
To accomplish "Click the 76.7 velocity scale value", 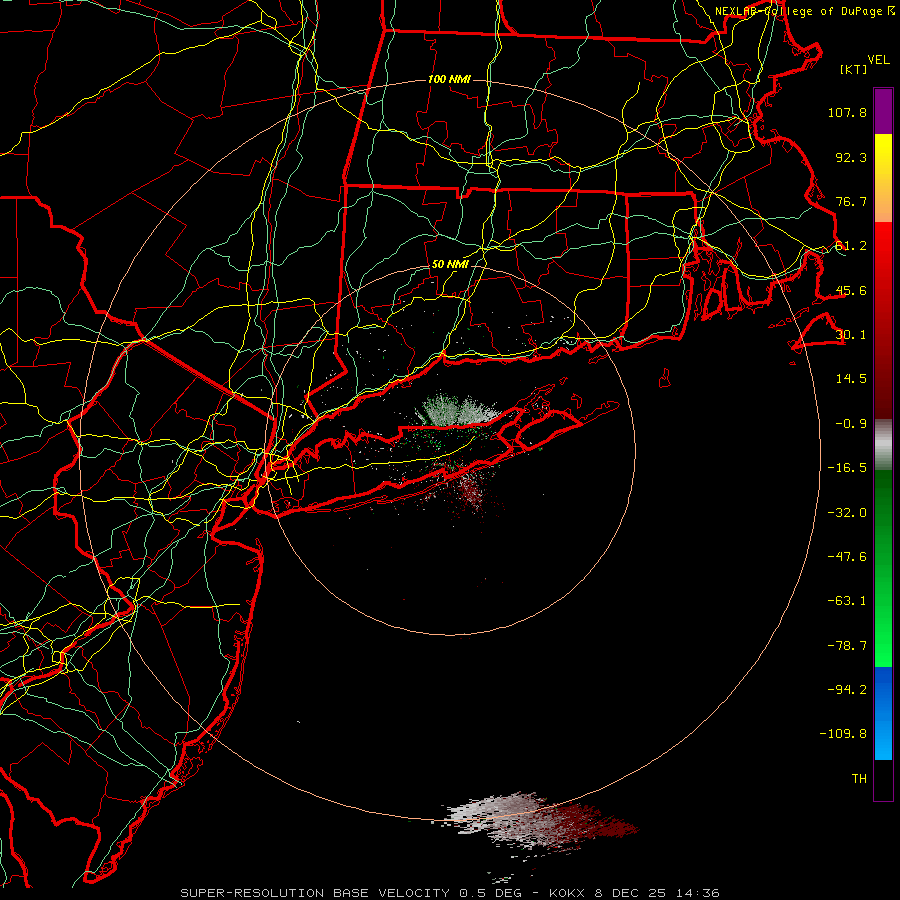I will pyautogui.click(x=851, y=201).
